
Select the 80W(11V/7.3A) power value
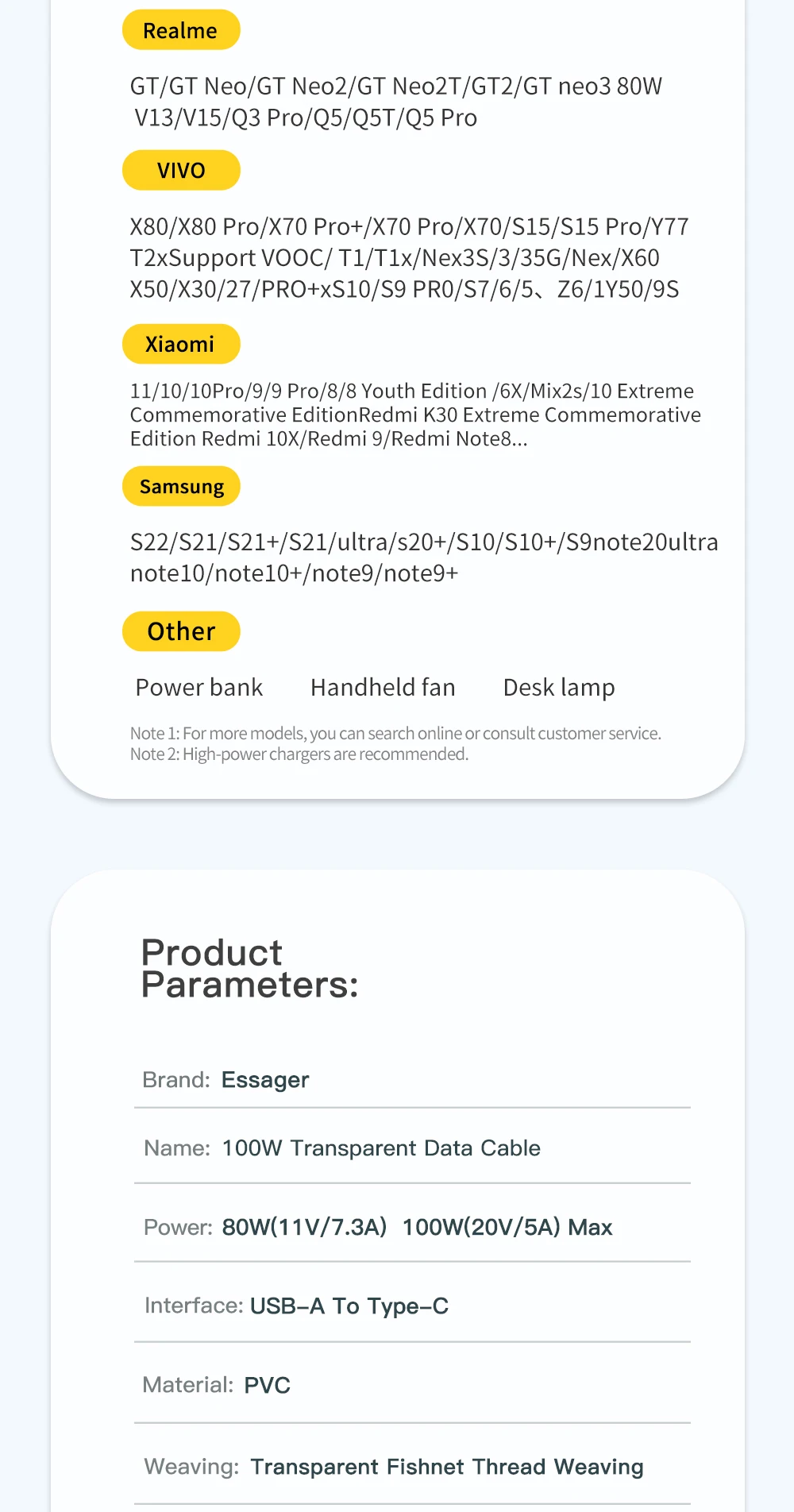[x=304, y=1228]
